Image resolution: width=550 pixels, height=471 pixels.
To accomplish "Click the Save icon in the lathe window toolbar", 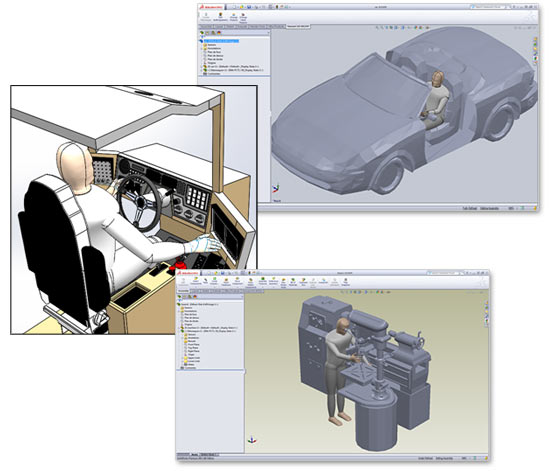I will click(223, 273).
